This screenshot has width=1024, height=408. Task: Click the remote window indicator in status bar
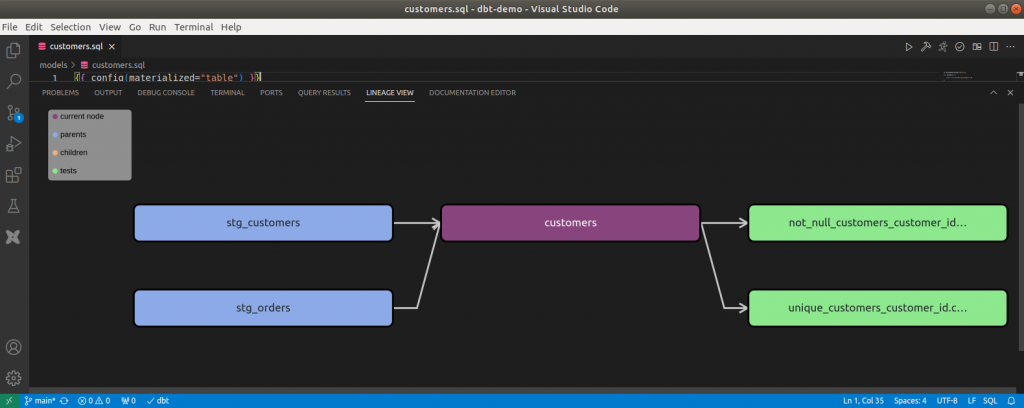pyautogui.click(x=8, y=401)
